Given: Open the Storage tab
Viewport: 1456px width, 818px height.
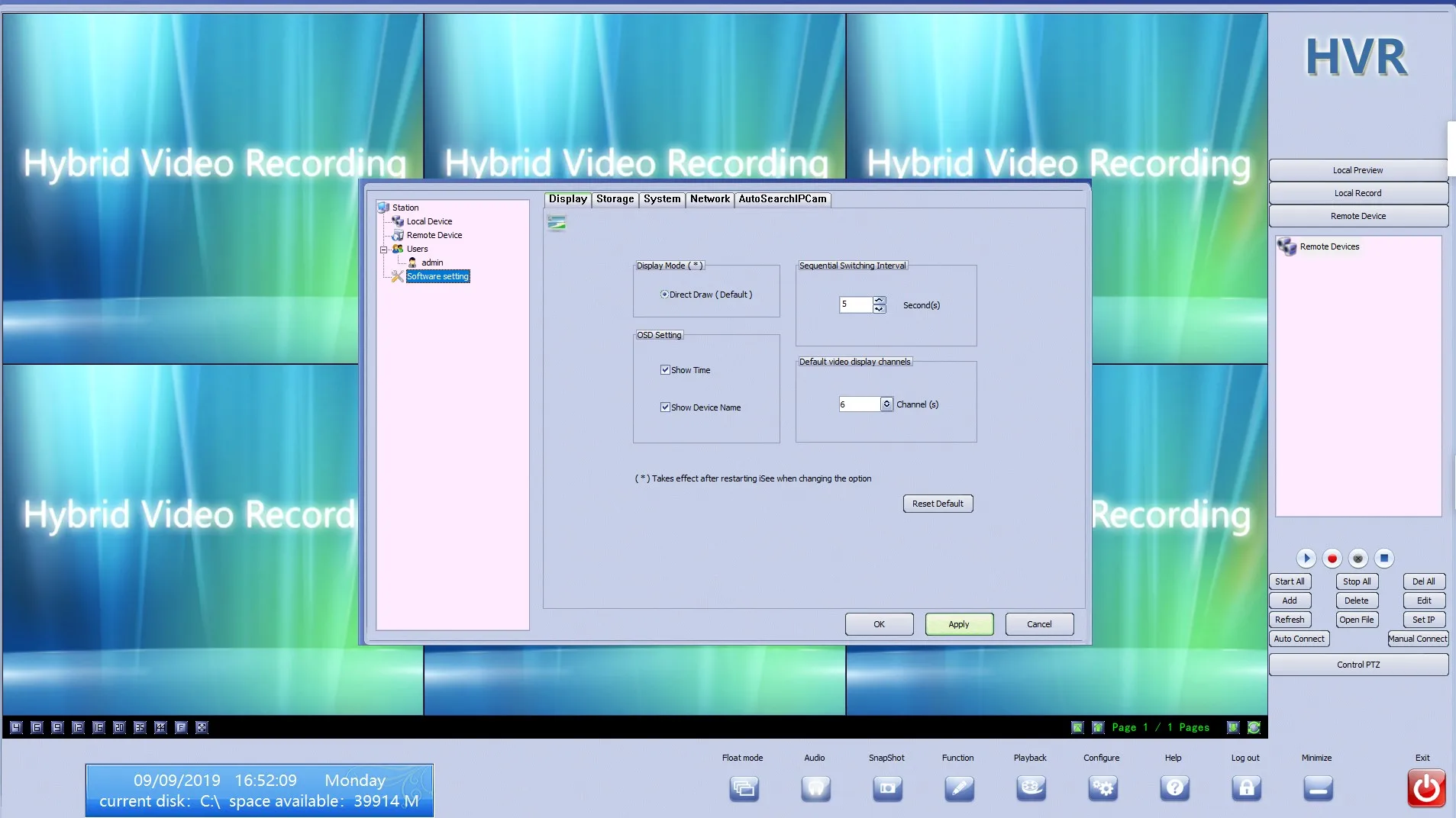Looking at the screenshot, I should point(615,199).
